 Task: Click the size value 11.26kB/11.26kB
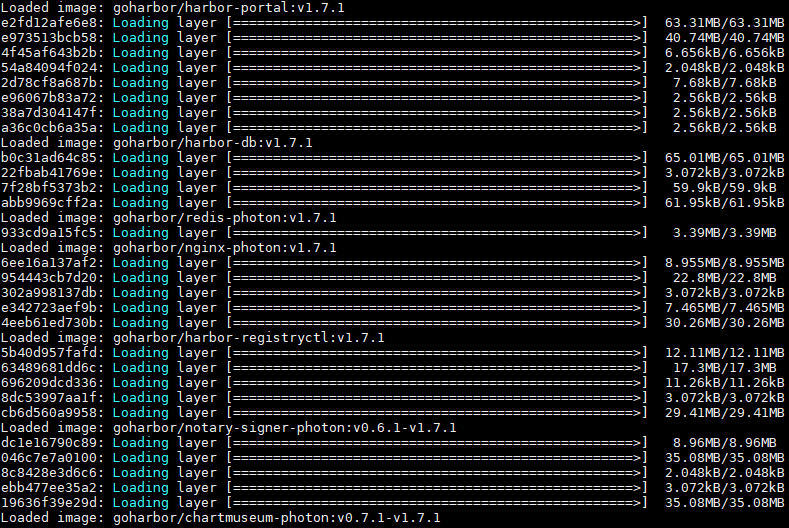pyautogui.click(x=725, y=383)
